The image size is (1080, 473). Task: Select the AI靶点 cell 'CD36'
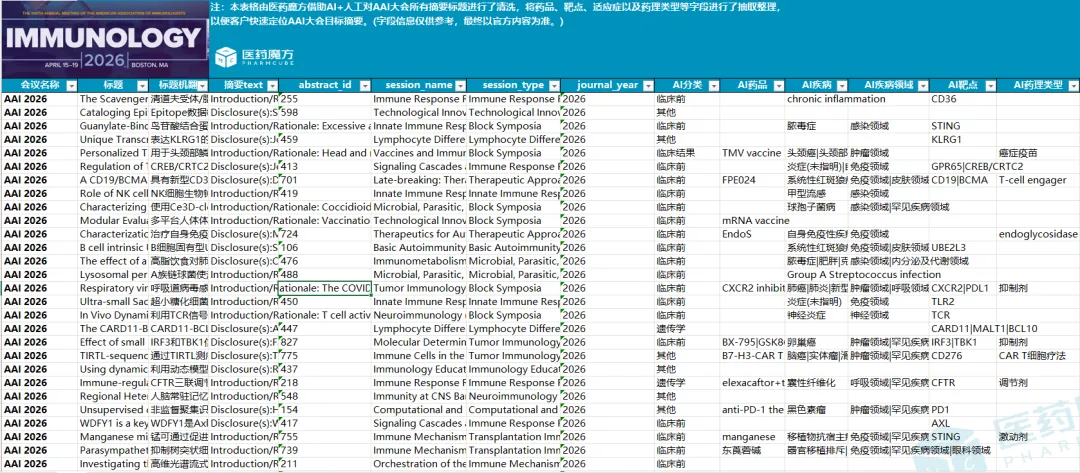click(x=963, y=99)
